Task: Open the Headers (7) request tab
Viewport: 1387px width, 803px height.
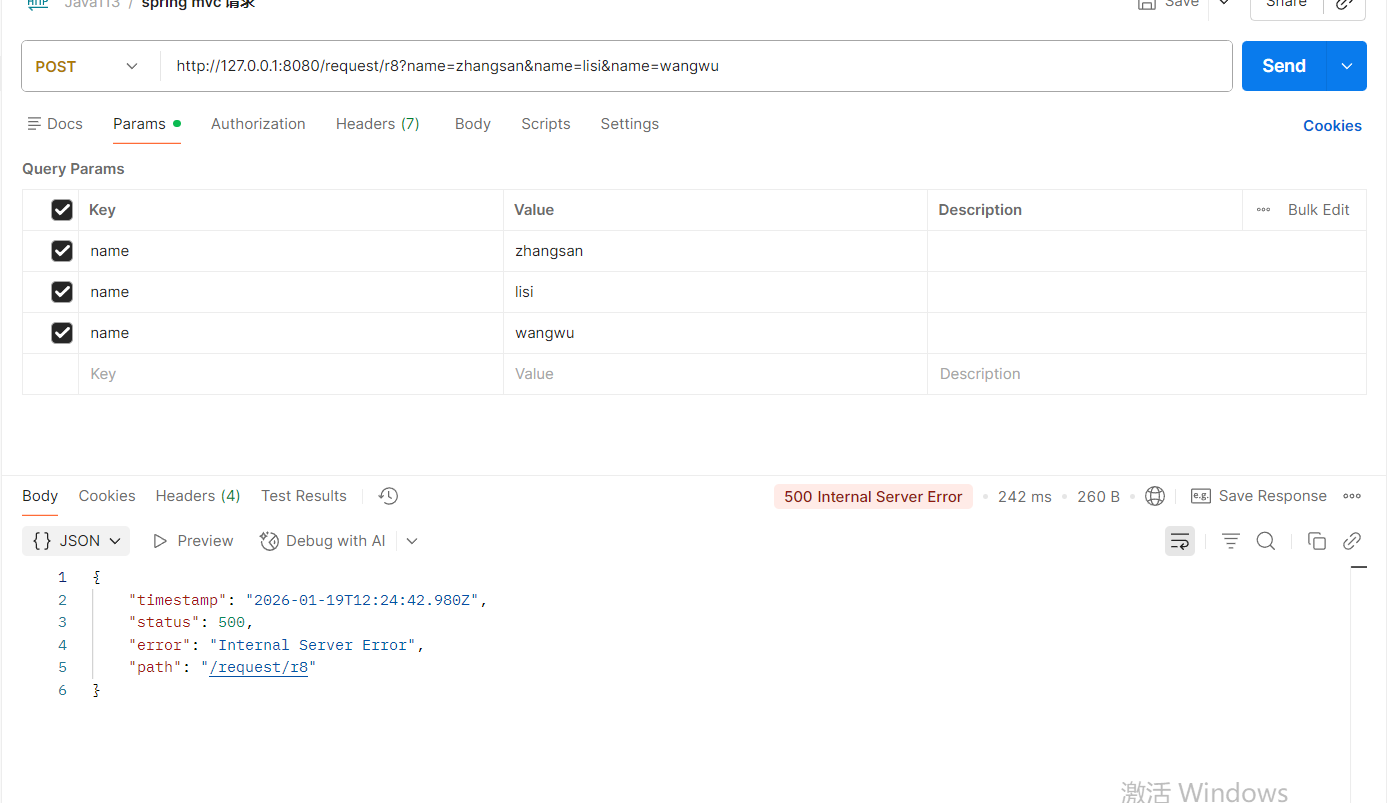Action: point(377,124)
